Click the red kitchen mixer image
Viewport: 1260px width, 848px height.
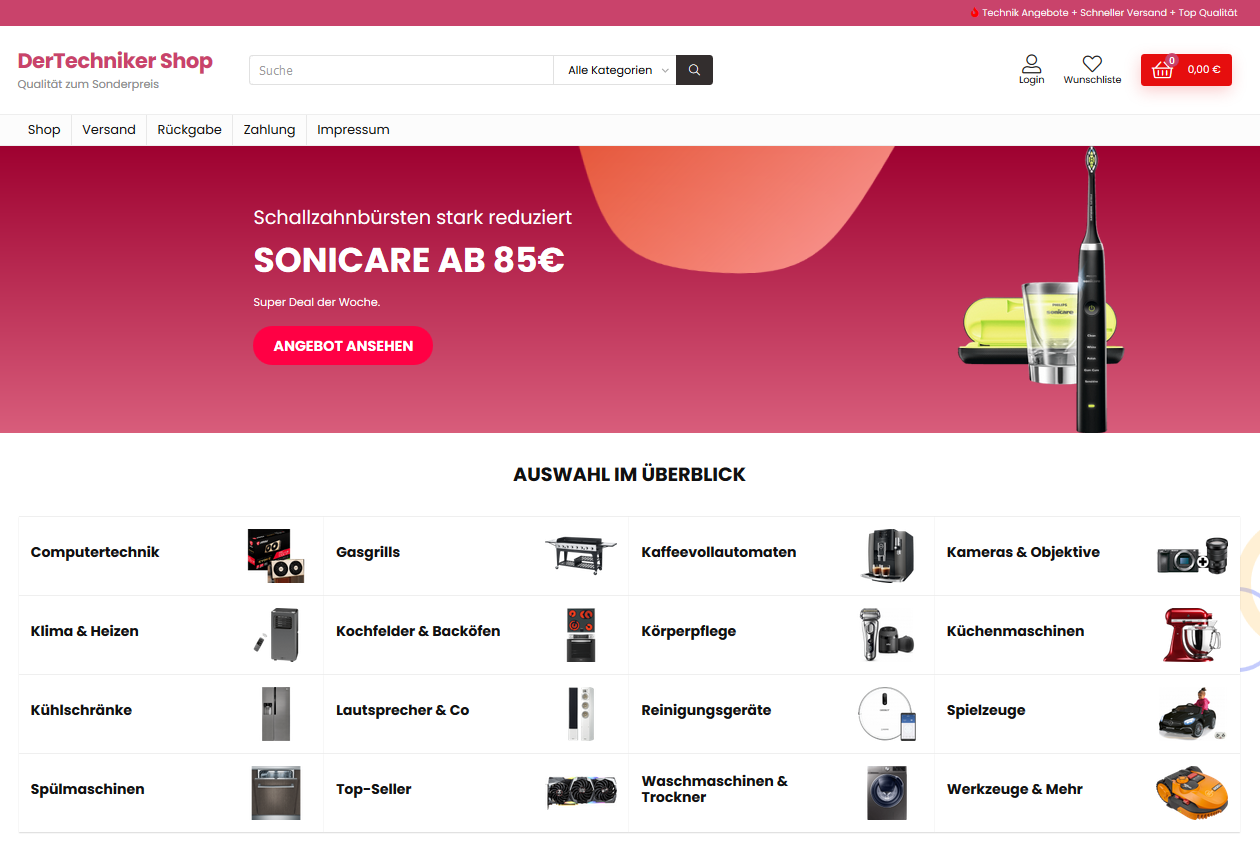tap(1192, 634)
